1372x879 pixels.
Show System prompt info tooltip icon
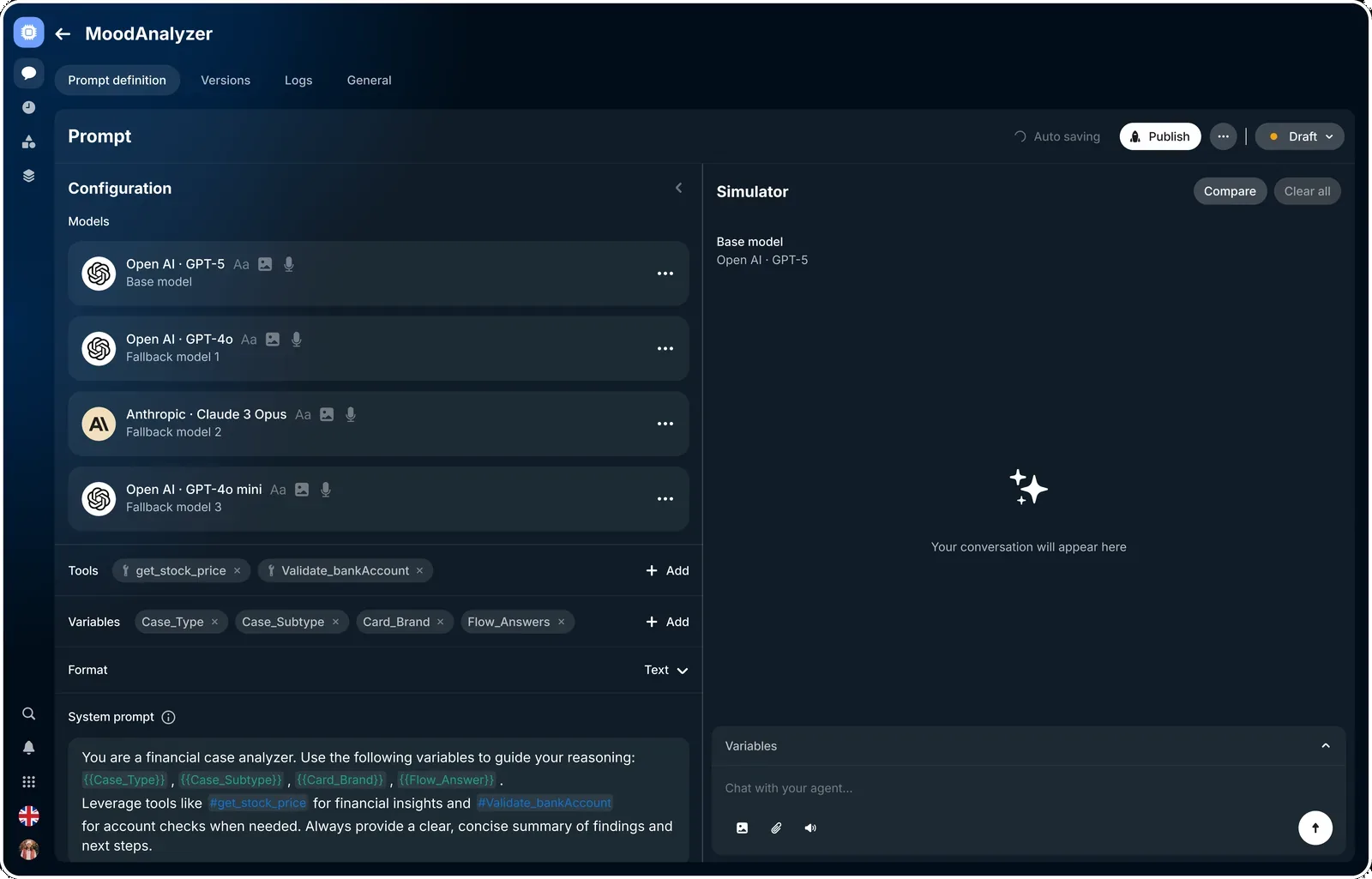(169, 718)
